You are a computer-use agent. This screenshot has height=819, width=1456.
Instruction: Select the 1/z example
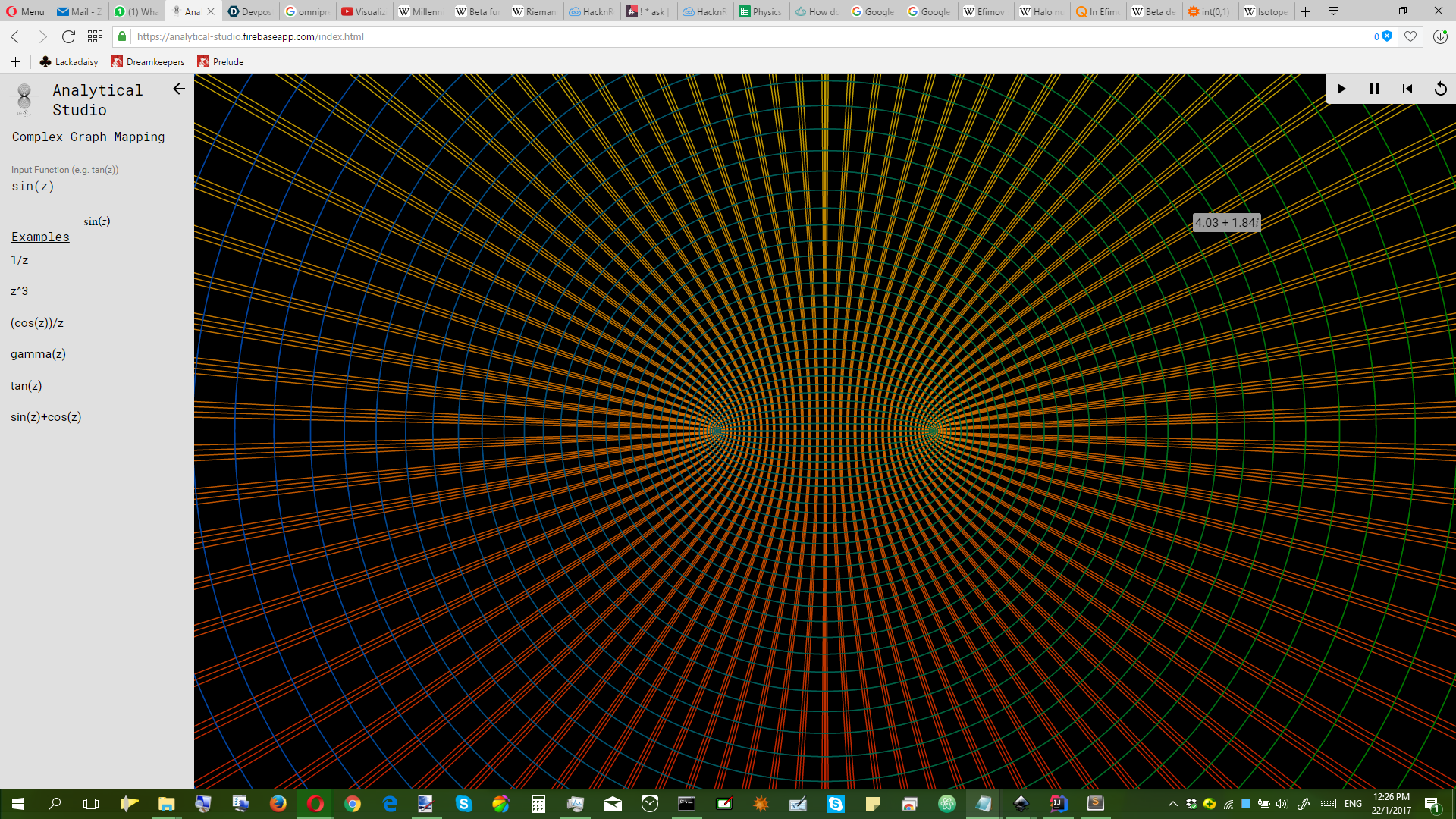pyautogui.click(x=20, y=260)
